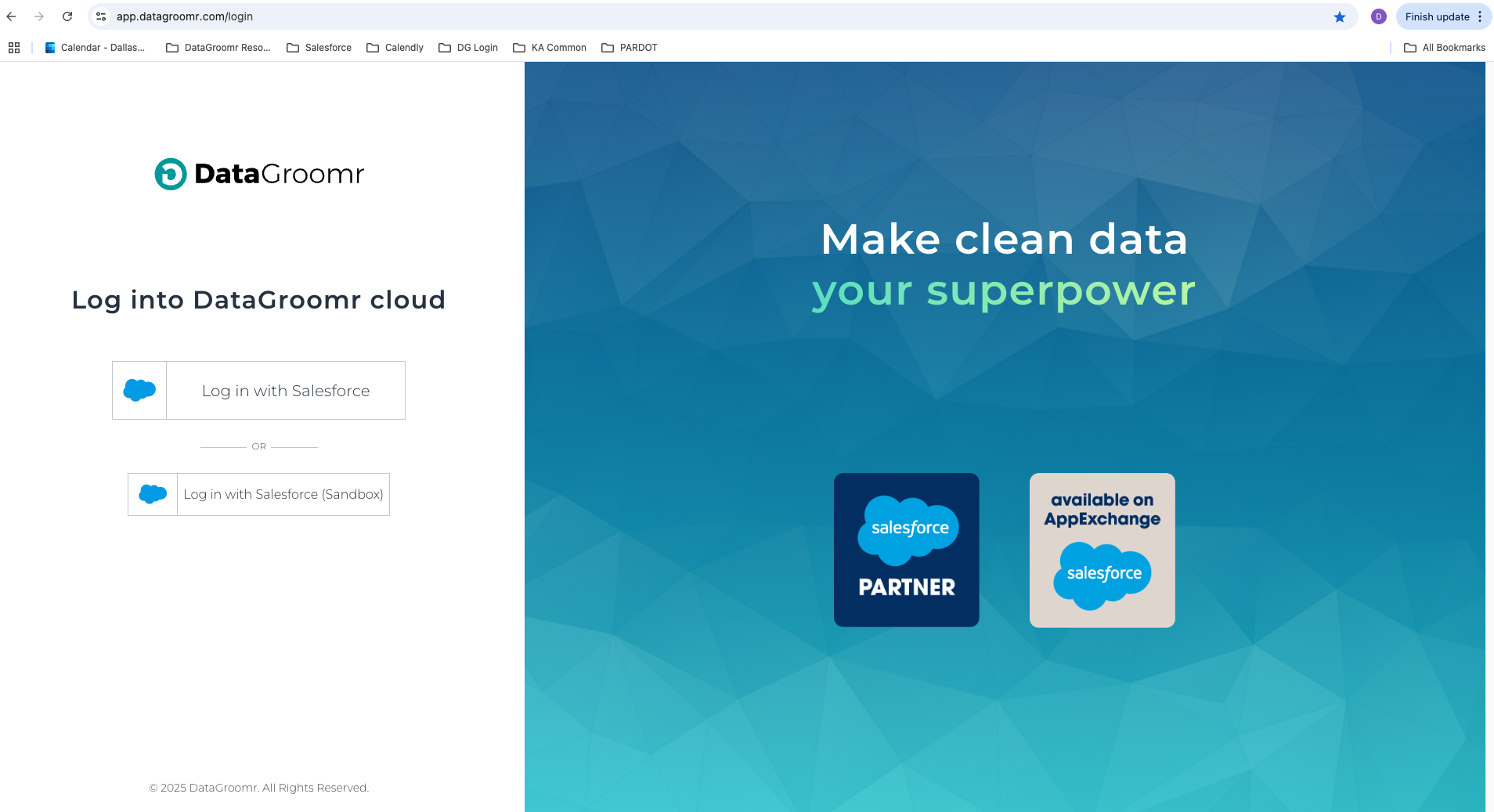Reload the page with the refresh icon
This screenshot has width=1494, height=812.
[67, 16]
